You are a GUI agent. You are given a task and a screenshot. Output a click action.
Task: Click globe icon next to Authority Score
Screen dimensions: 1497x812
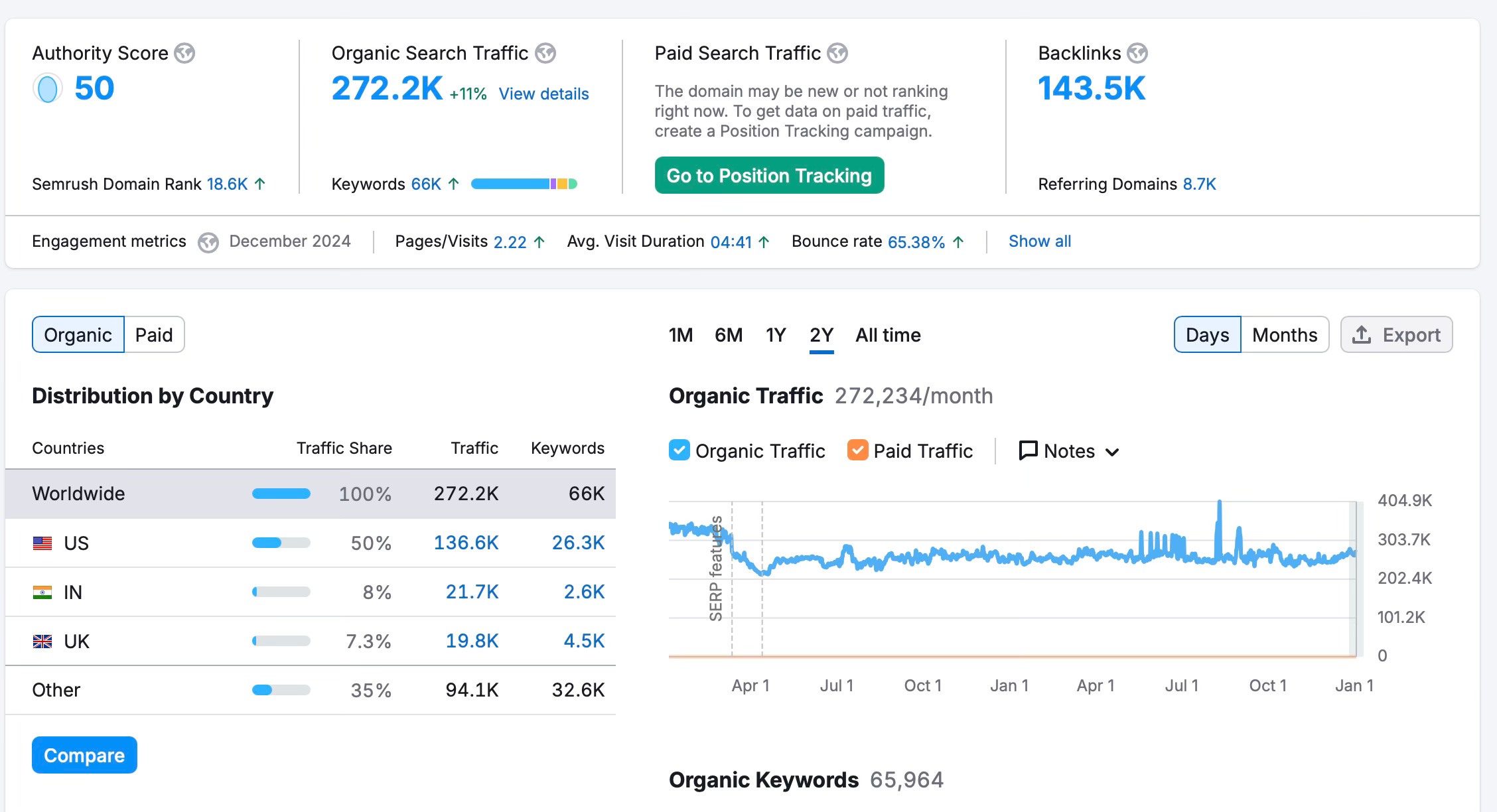click(184, 53)
